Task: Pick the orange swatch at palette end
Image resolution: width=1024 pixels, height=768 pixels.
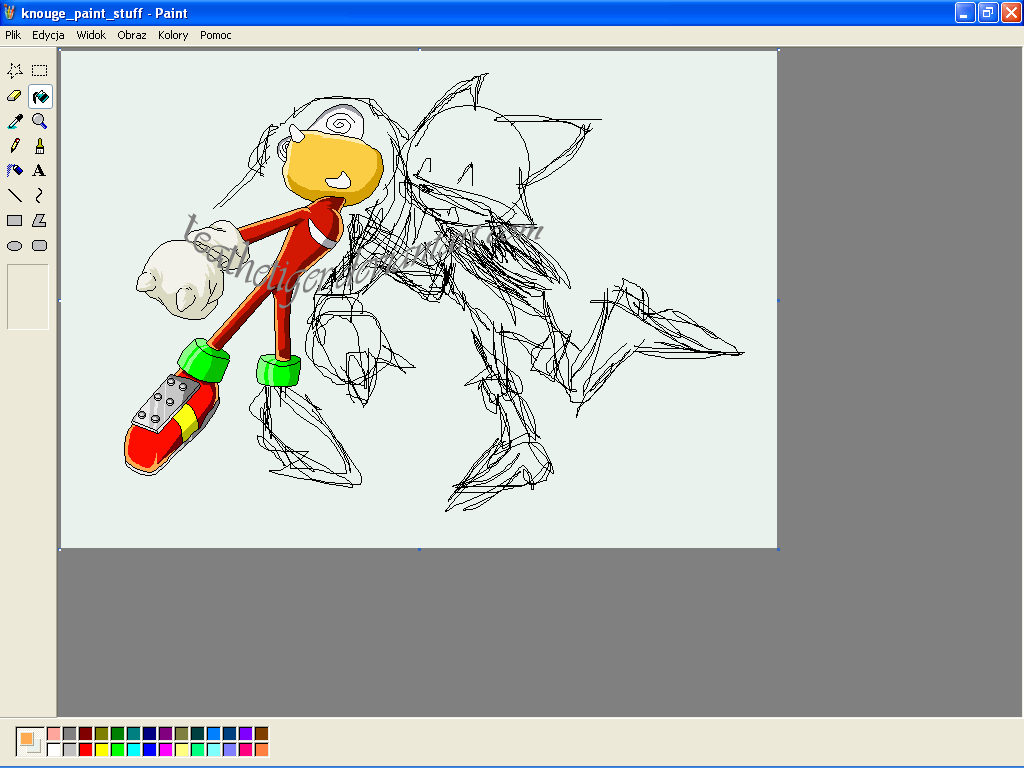Action: point(262,750)
